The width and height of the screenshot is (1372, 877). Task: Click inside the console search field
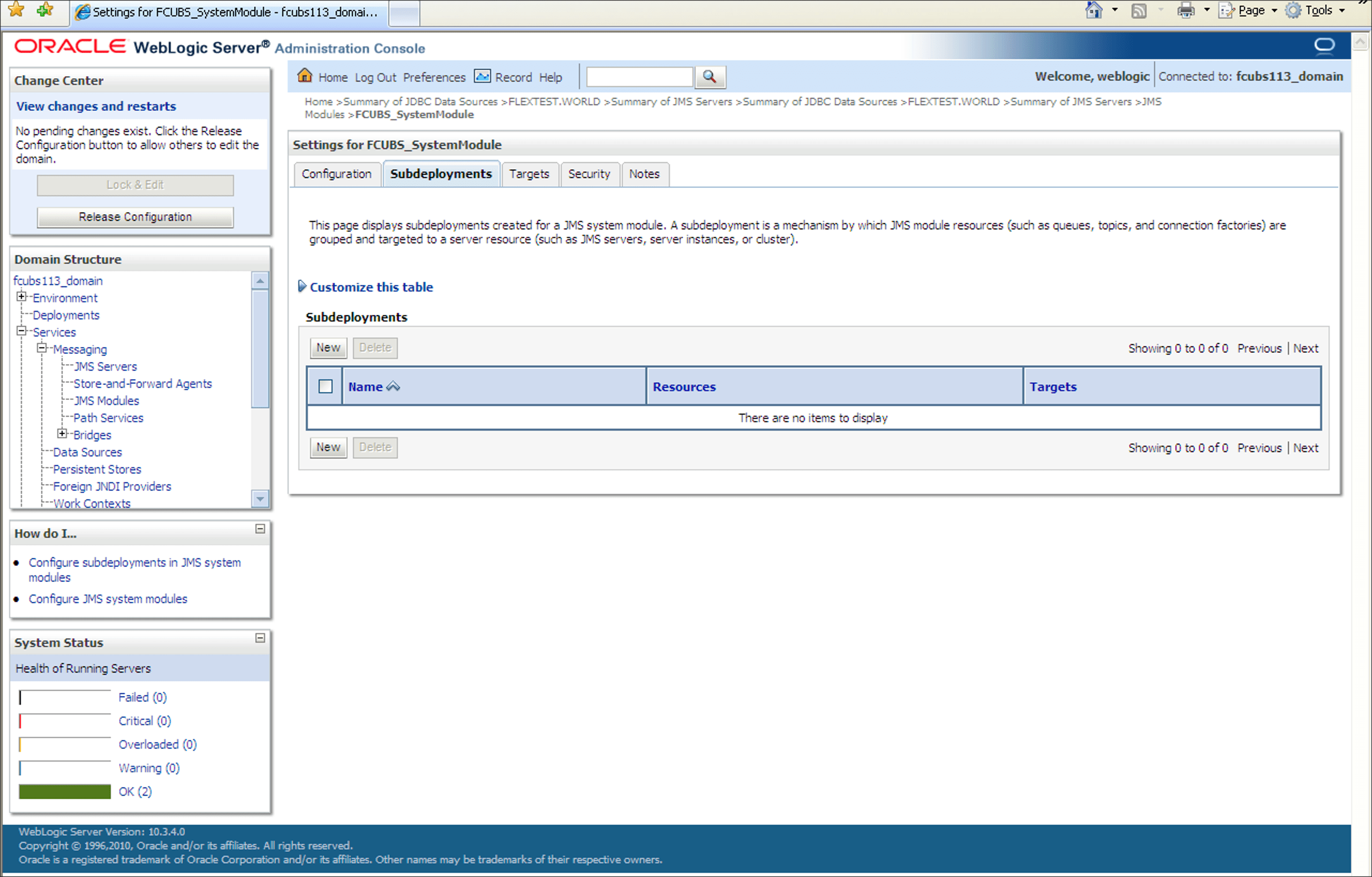(639, 77)
